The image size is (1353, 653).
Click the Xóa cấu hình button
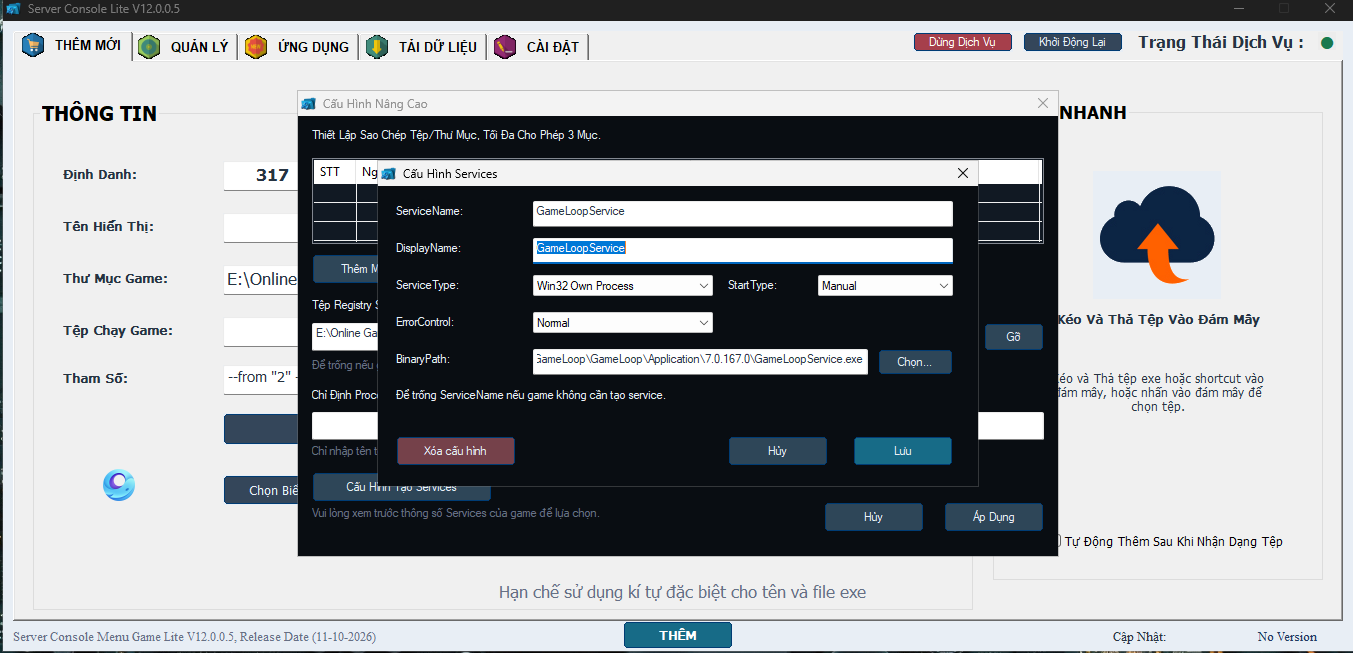pyautogui.click(x=456, y=451)
